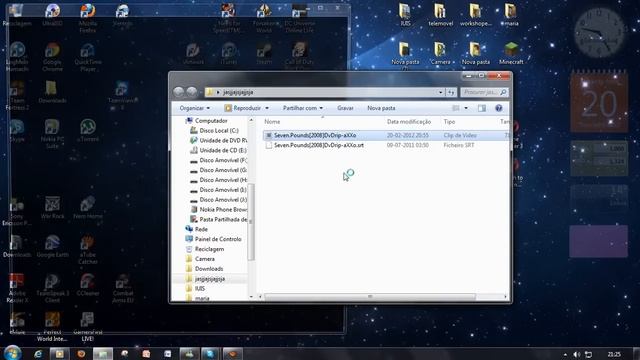Open Reciclagem in the navigation tree

click(x=205, y=249)
